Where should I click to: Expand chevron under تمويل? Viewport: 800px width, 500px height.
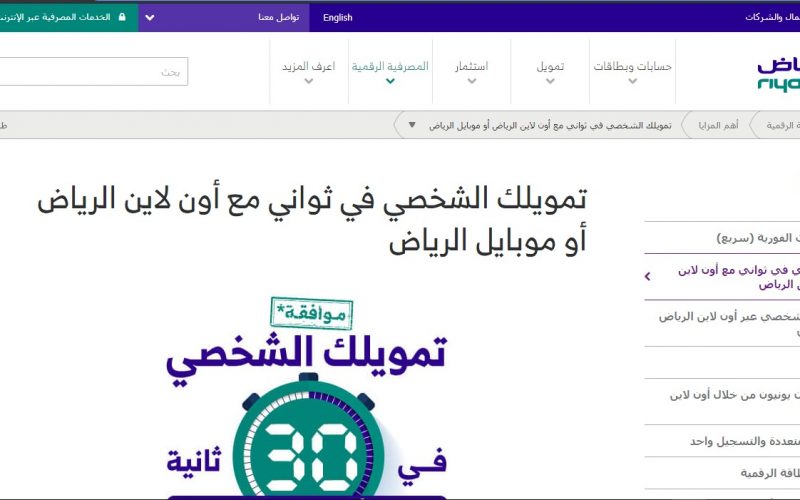(550, 81)
